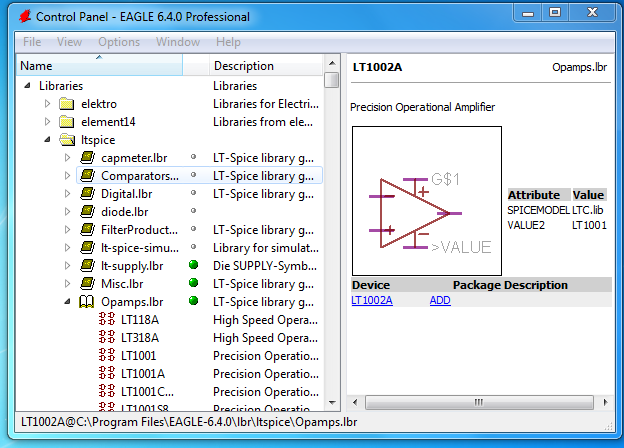Collapse the Libraries tree root
Image resolution: width=624 pixels, height=448 pixels.
[x=27, y=86]
